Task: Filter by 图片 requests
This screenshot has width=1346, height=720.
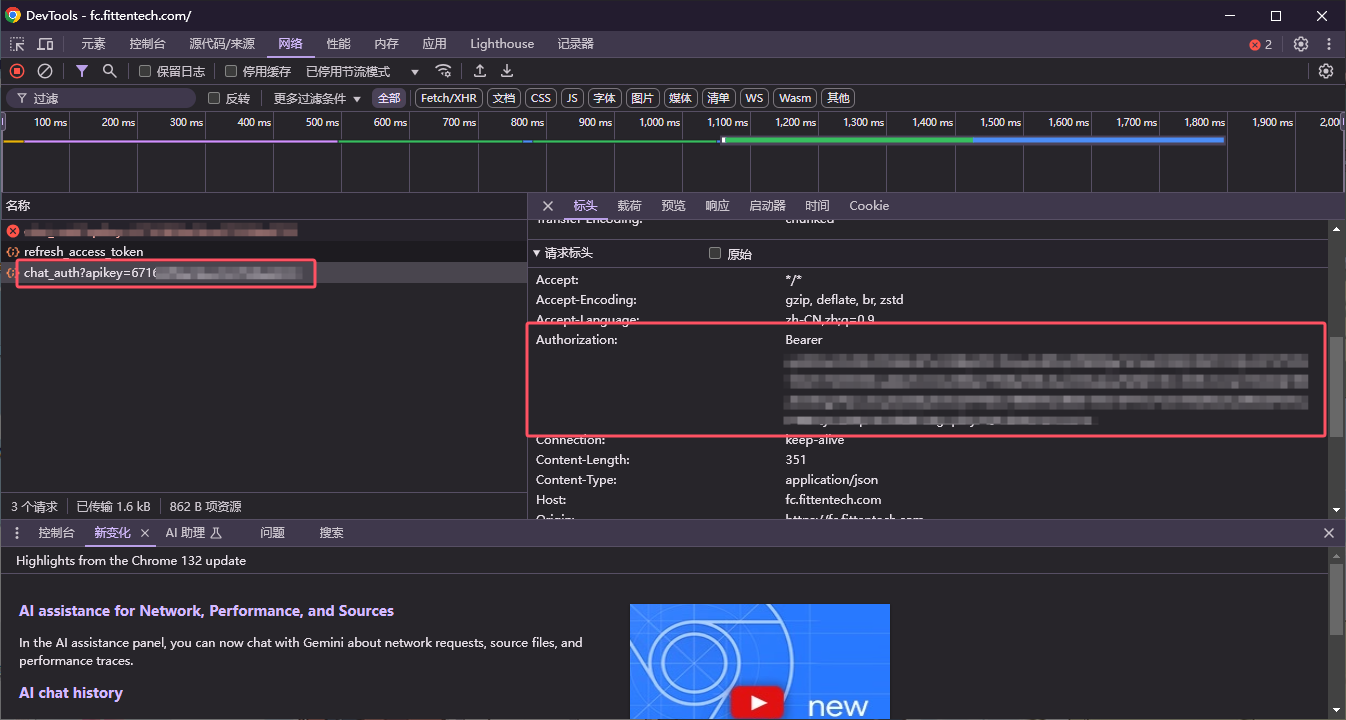Action: pos(642,98)
